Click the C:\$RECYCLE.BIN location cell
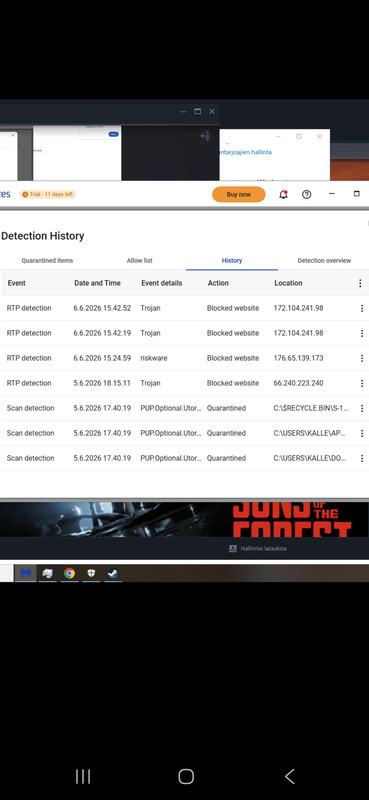Screen dimensions: 369x800 pos(310,408)
